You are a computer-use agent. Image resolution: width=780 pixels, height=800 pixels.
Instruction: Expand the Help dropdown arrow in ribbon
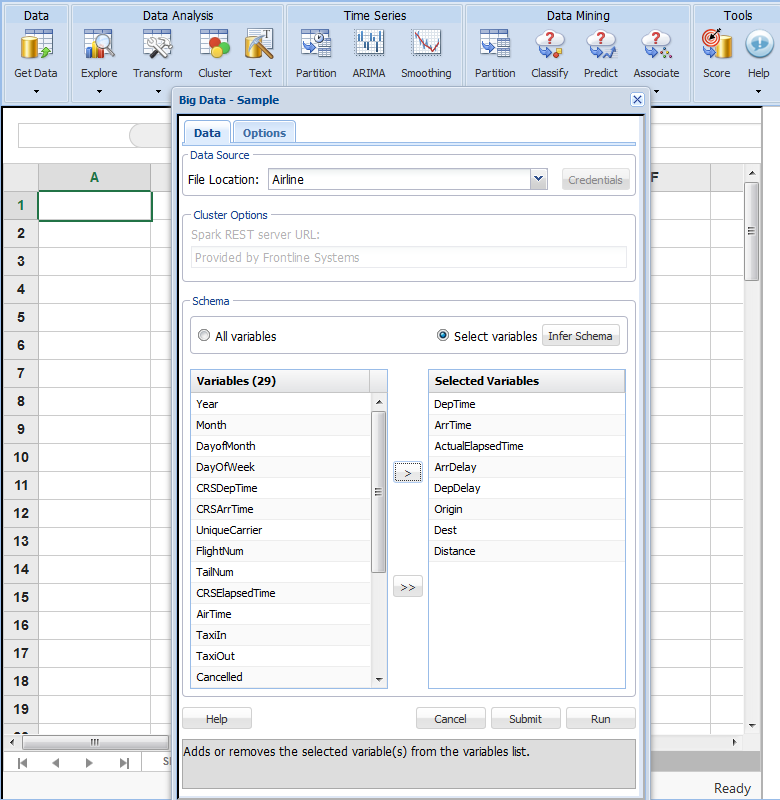pyautogui.click(x=759, y=92)
